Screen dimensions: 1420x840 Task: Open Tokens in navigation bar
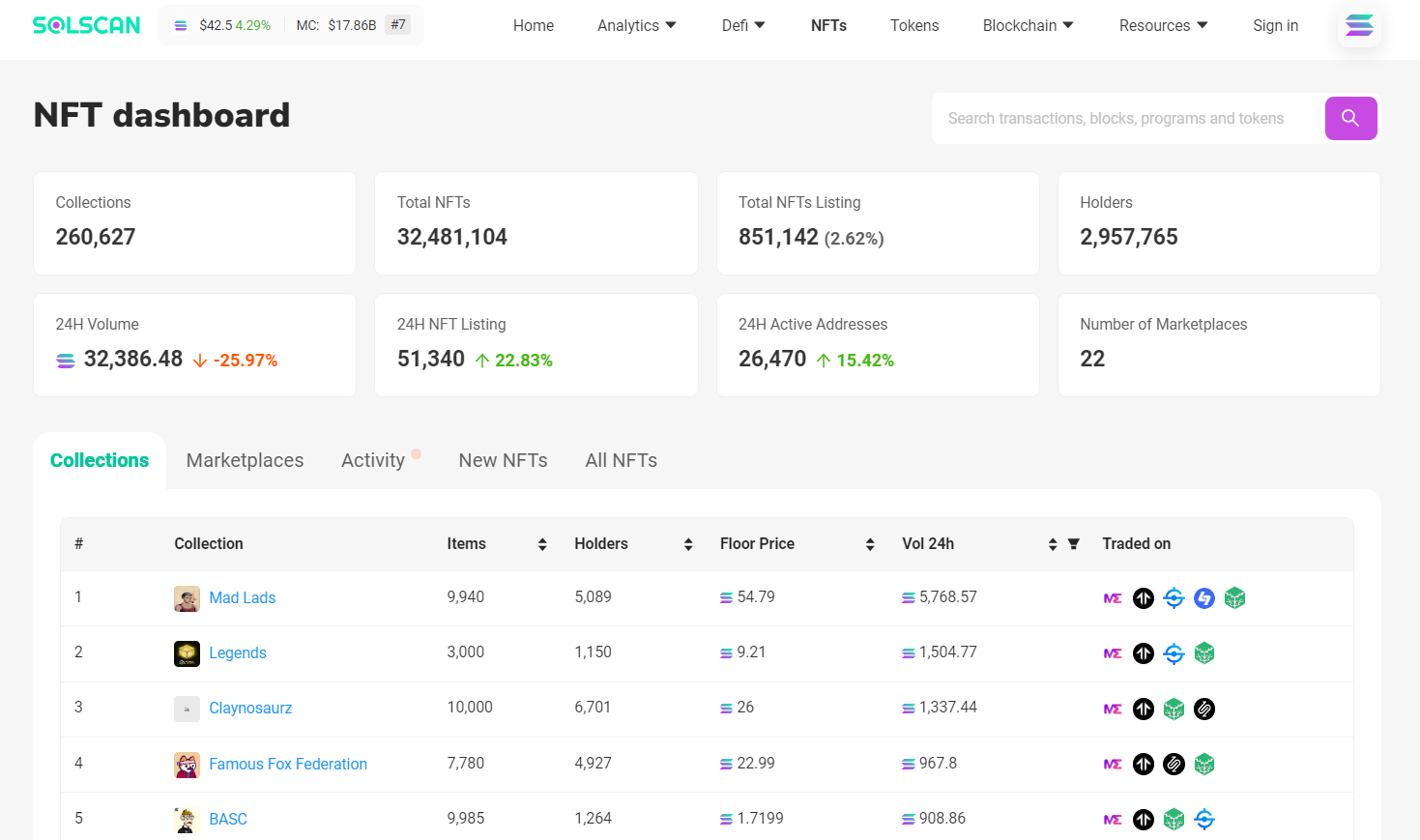(914, 25)
